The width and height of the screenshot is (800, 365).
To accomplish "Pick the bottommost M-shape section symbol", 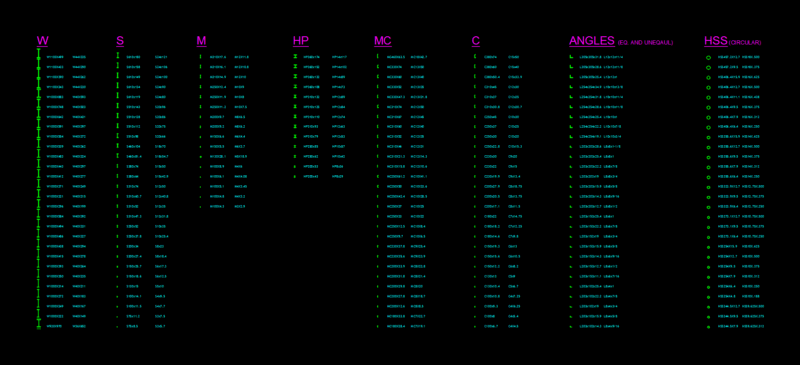I will point(201,207).
